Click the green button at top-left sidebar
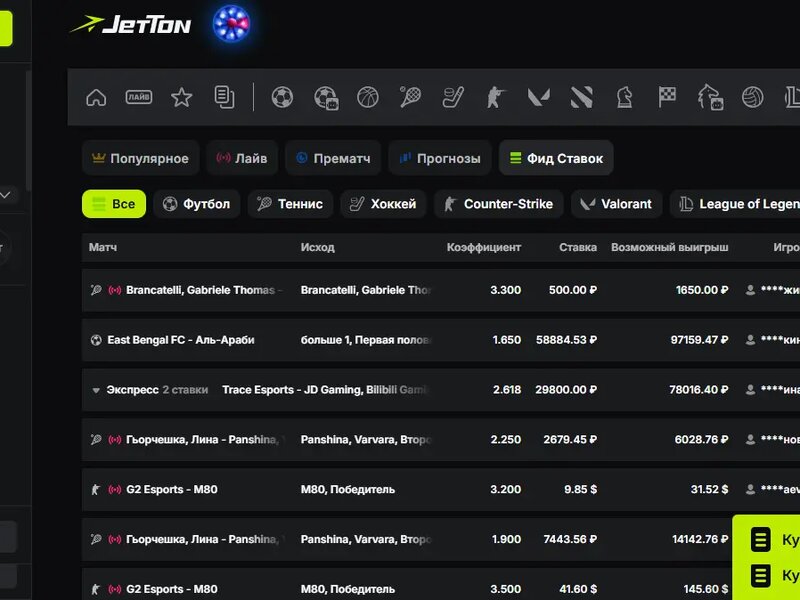Image resolution: width=800 pixels, height=600 pixels. [x=6, y=29]
